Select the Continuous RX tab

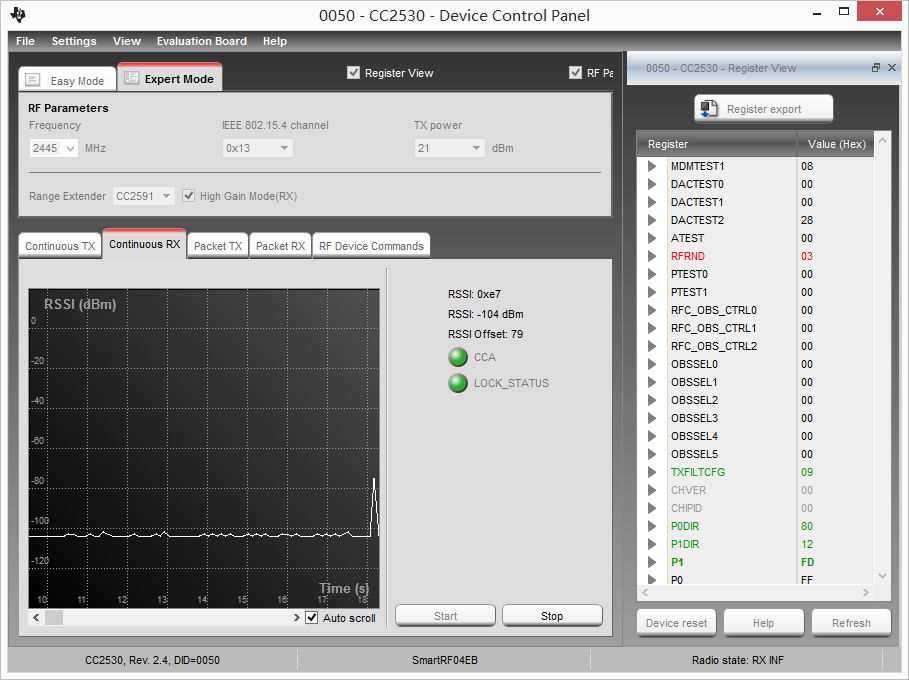pyautogui.click(x=144, y=244)
